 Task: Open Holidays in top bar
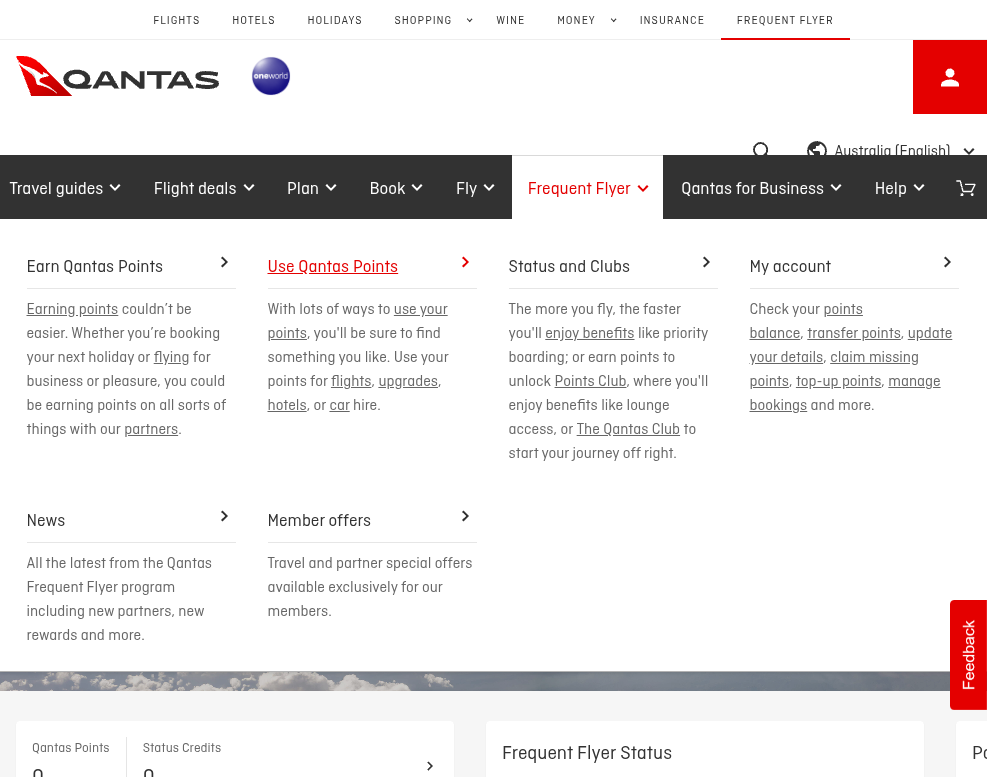coord(335,20)
